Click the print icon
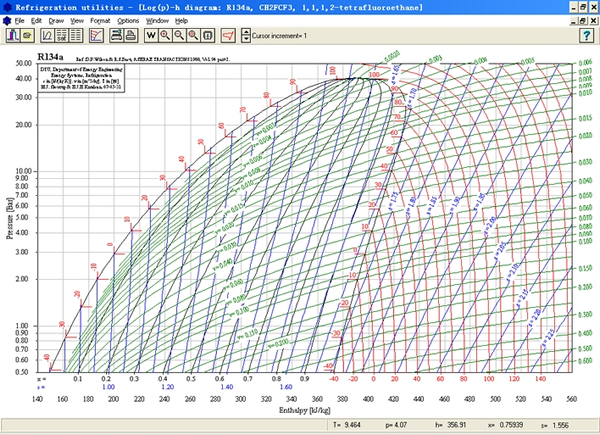This screenshot has width=600, height=435. 130,36
